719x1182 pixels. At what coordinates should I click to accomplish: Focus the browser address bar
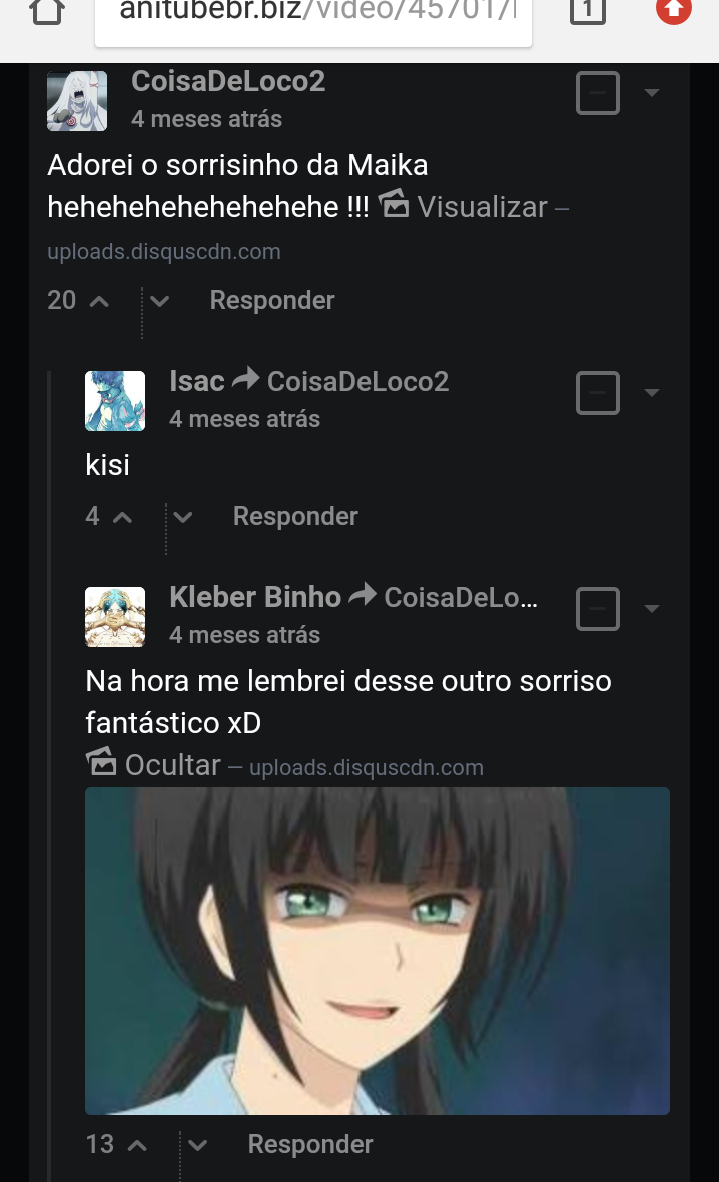coord(313,14)
